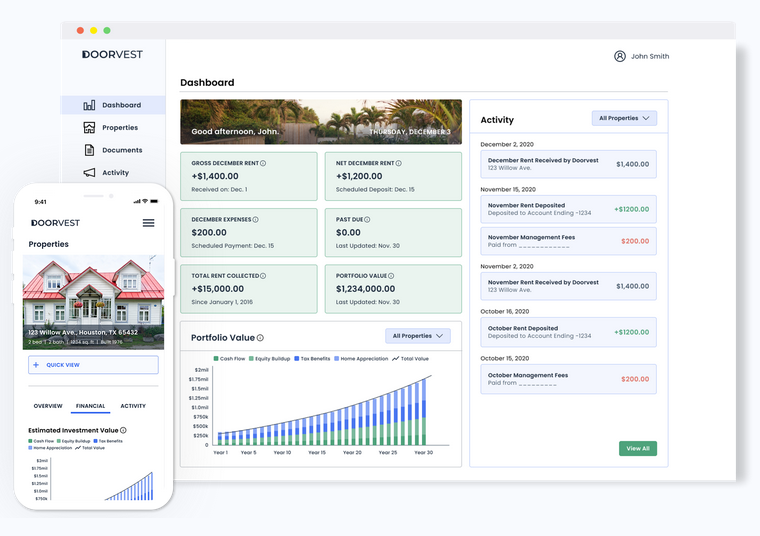The image size is (760, 536).
Task: Click the Good afternoon, John banner
Action: [x=321, y=122]
